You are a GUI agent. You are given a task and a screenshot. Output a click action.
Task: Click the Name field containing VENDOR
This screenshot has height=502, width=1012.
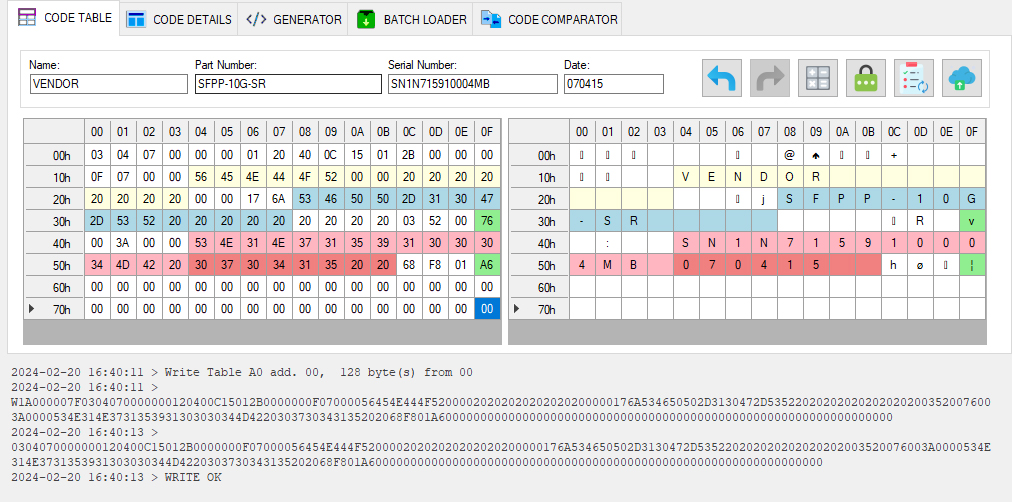point(108,84)
